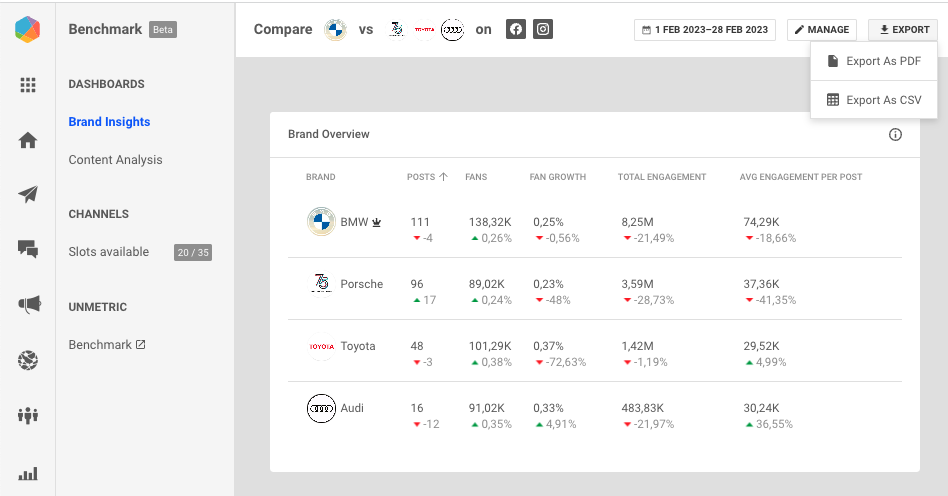Viewport: 948px width, 496px height.
Task: Click Toyota fan growth 0,37%
Action: (x=548, y=346)
